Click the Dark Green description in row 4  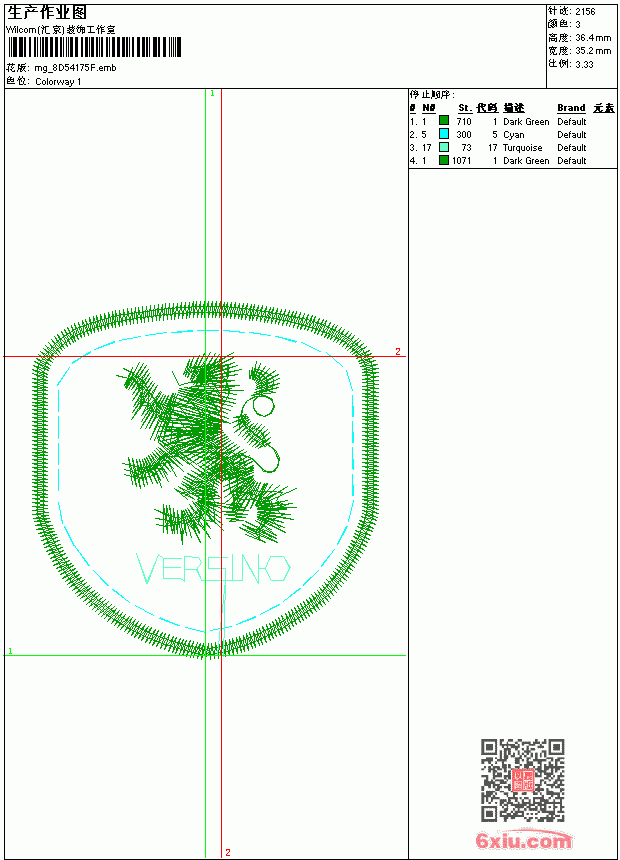click(526, 161)
